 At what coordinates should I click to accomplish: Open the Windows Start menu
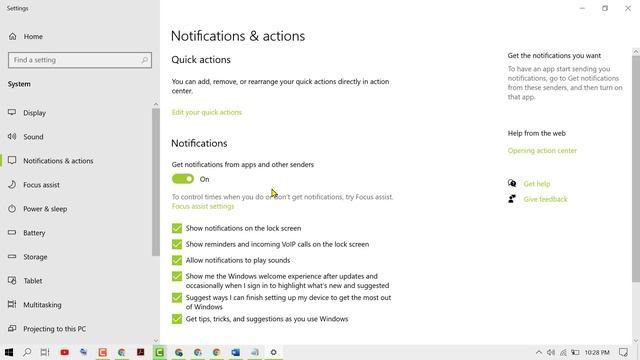[x=9, y=352]
